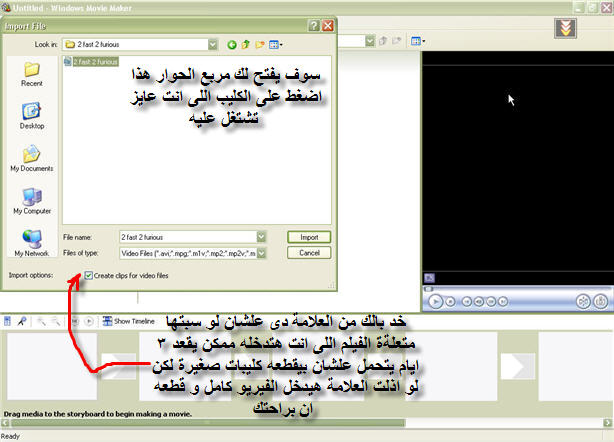
Task: Select the 2 fast 2 furious file
Action: (94, 62)
